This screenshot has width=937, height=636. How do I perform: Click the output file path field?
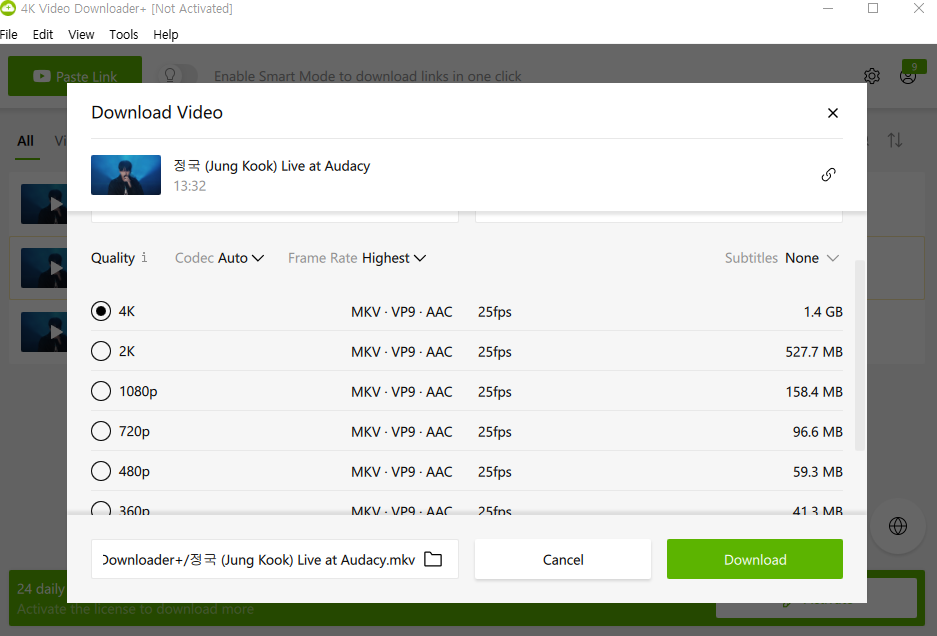pos(275,559)
